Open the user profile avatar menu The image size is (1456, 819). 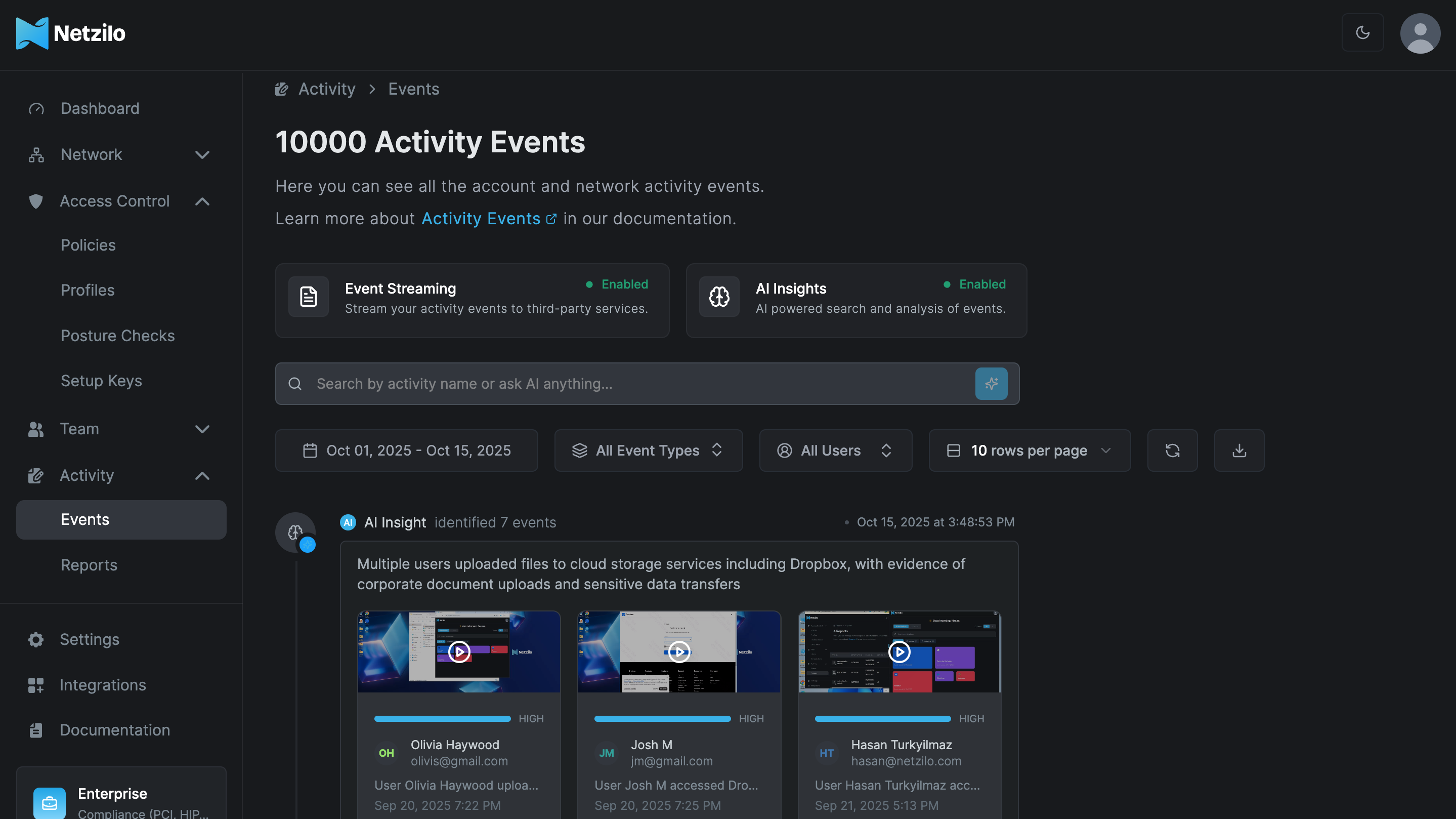[1421, 33]
